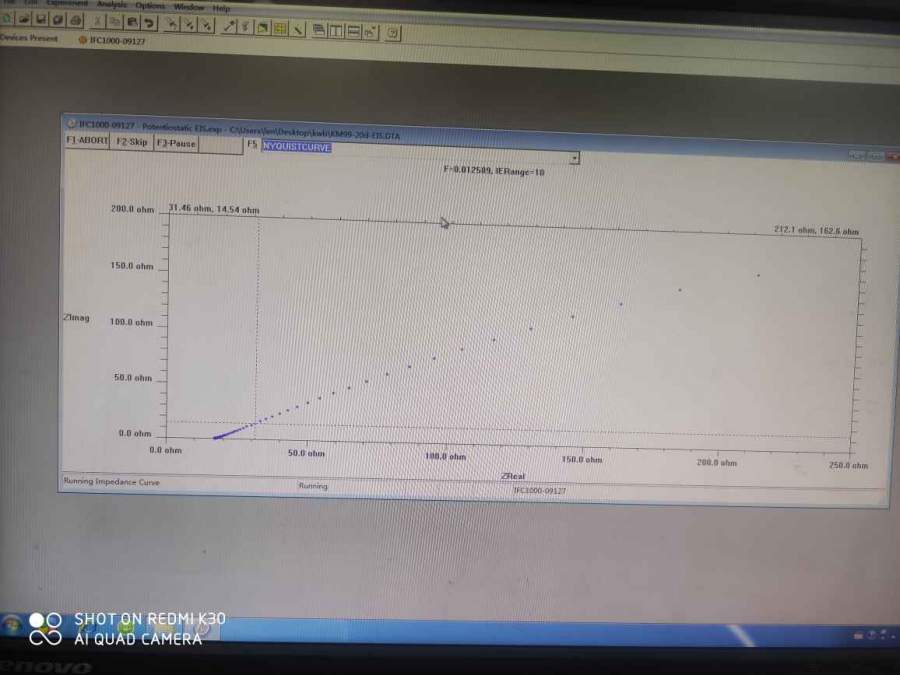
Task: Click the system tray icons on the taskbar
Action: coord(874,634)
